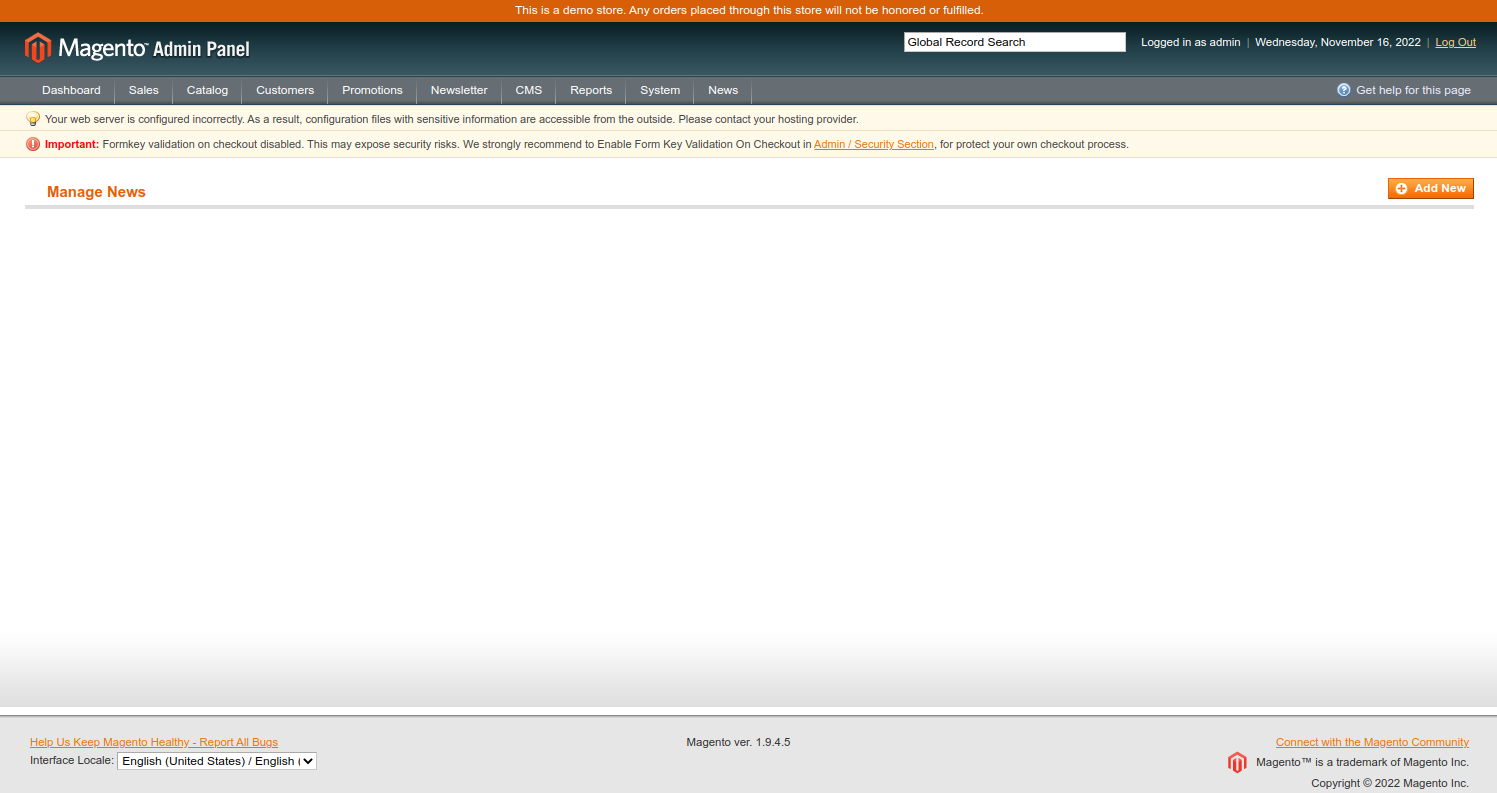Screen dimensions: 1497x793
Task: Open the Newsletter menu
Action: 459,90
